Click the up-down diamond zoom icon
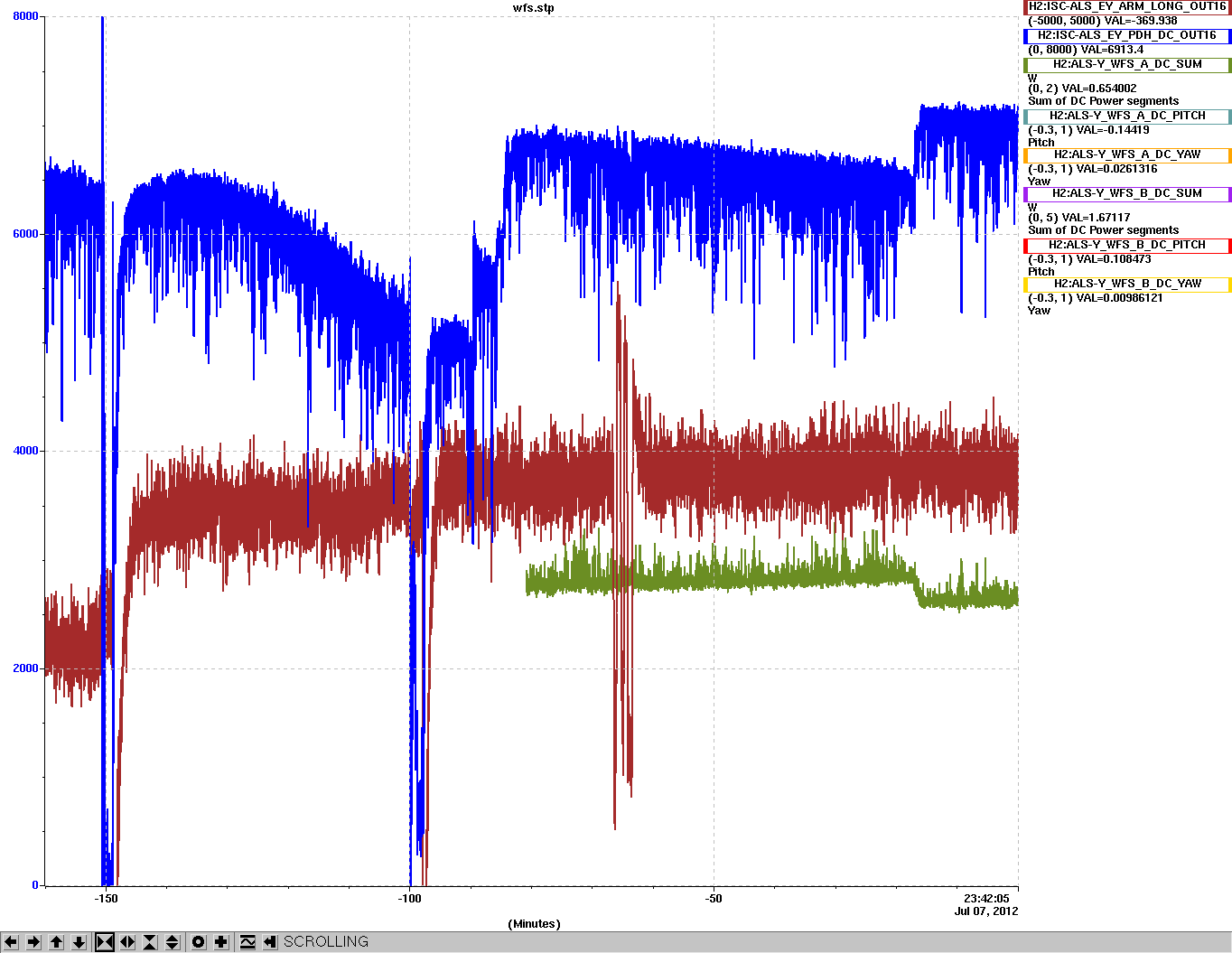Image resolution: width=1232 pixels, height=953 pixels. coord(173,942)
